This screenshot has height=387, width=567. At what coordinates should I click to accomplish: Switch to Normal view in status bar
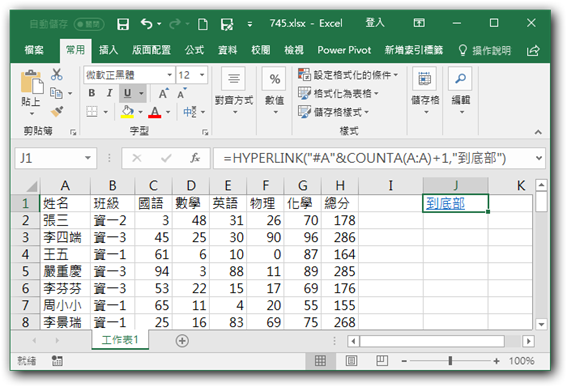(x=320, y=361)
